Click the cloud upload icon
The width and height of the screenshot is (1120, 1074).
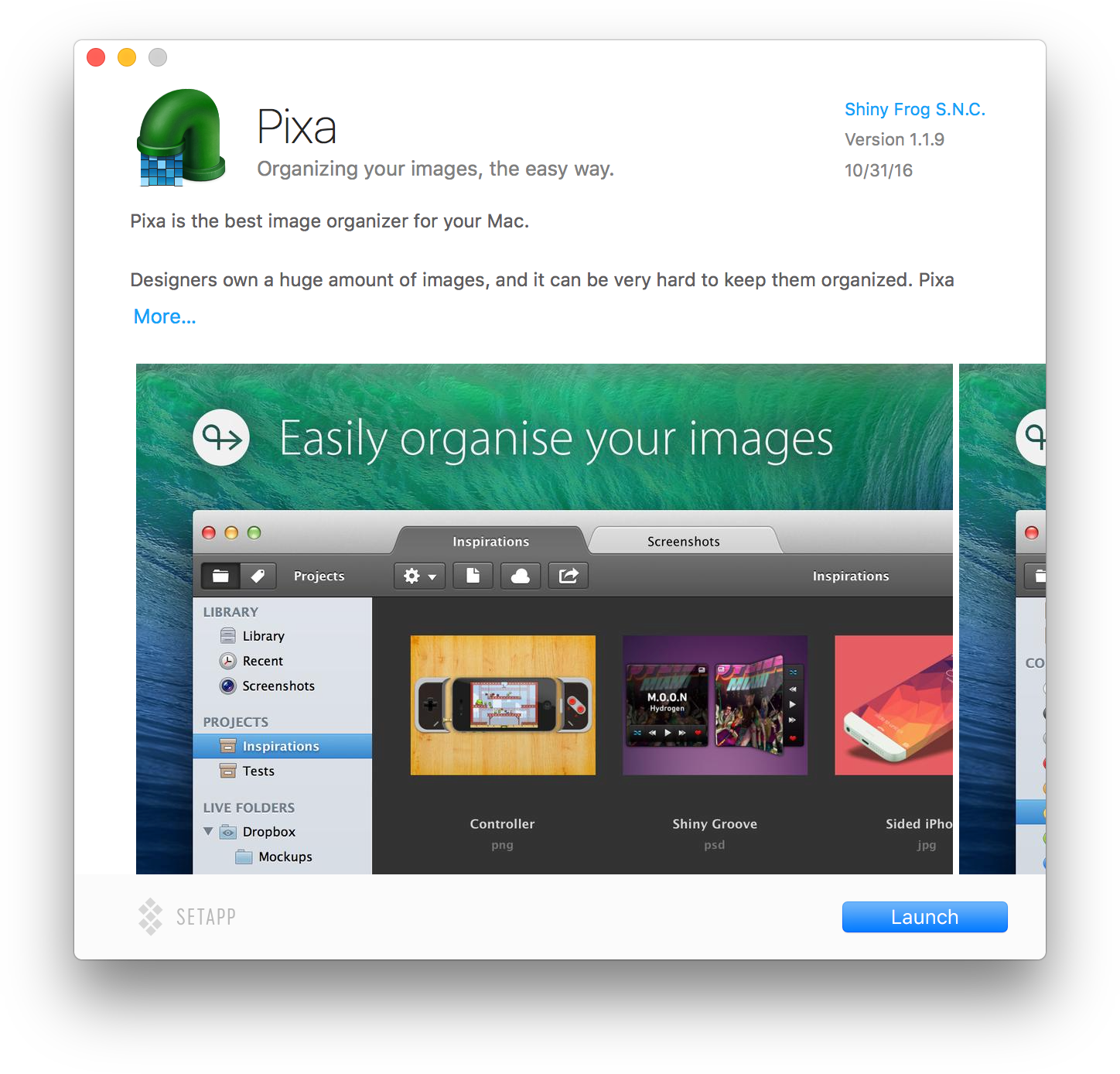(x=521, y=576)
